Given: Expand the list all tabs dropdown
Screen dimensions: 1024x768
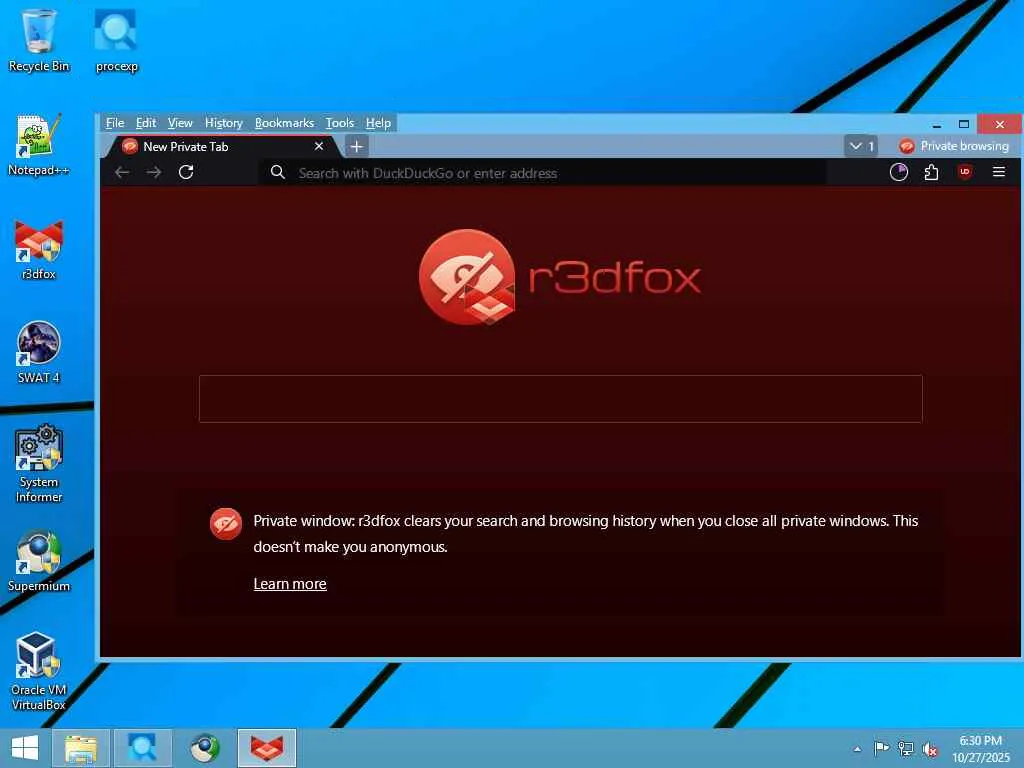Looking at the screenshot, I should [x=861, y=146].
